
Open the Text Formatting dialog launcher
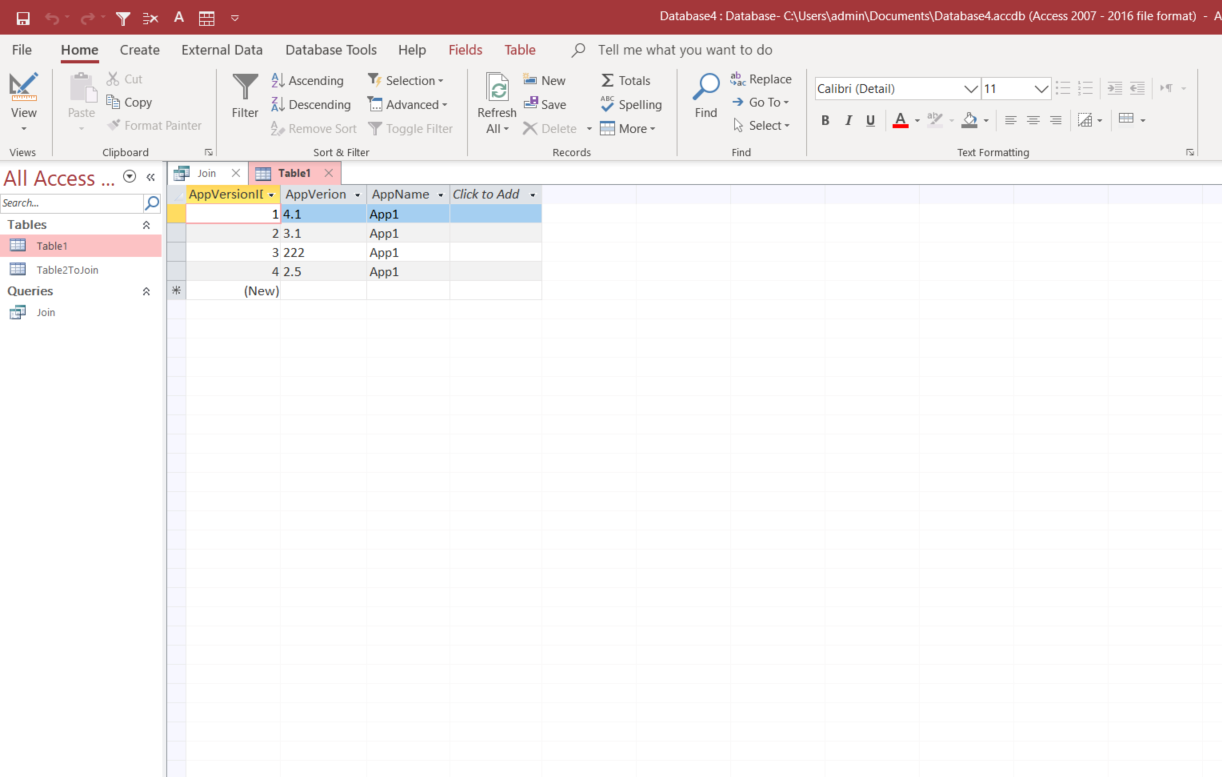point(1190,152)
